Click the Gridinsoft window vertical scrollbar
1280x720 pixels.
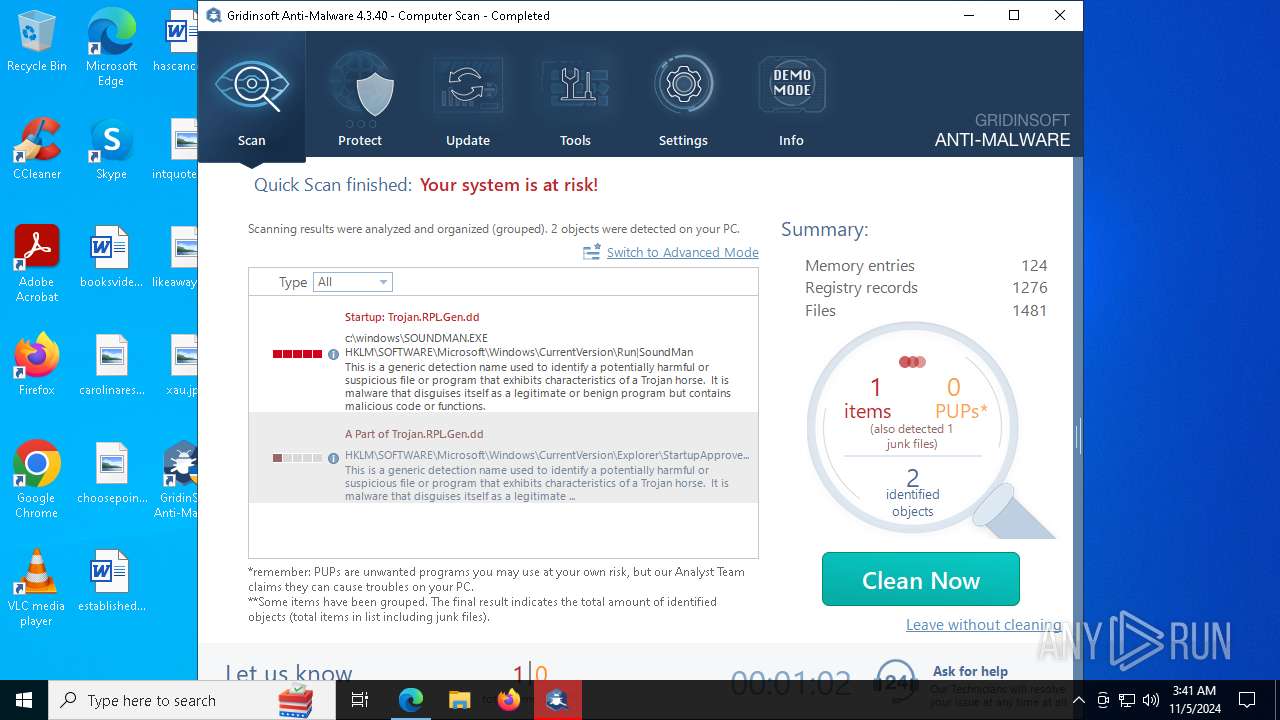click(1077, 418)
